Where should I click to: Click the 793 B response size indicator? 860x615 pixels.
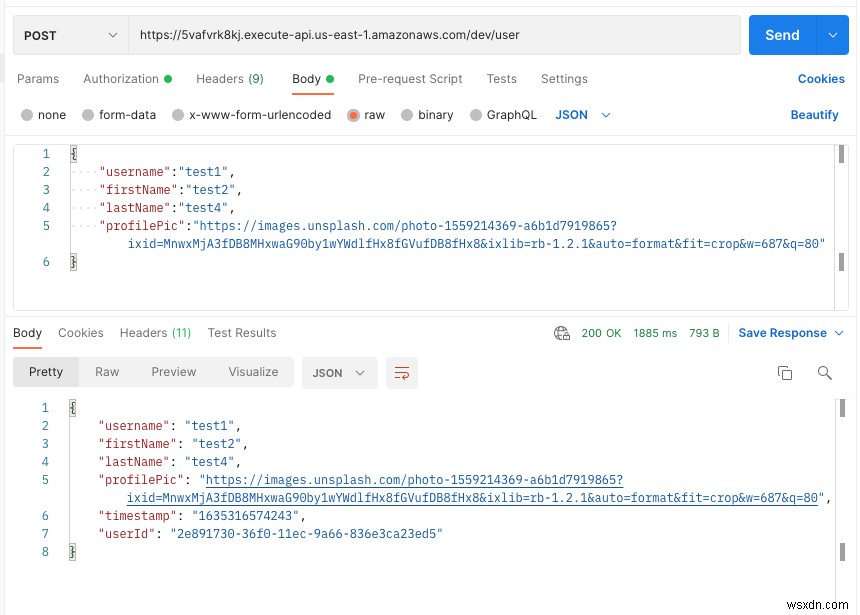pos(703,333)
